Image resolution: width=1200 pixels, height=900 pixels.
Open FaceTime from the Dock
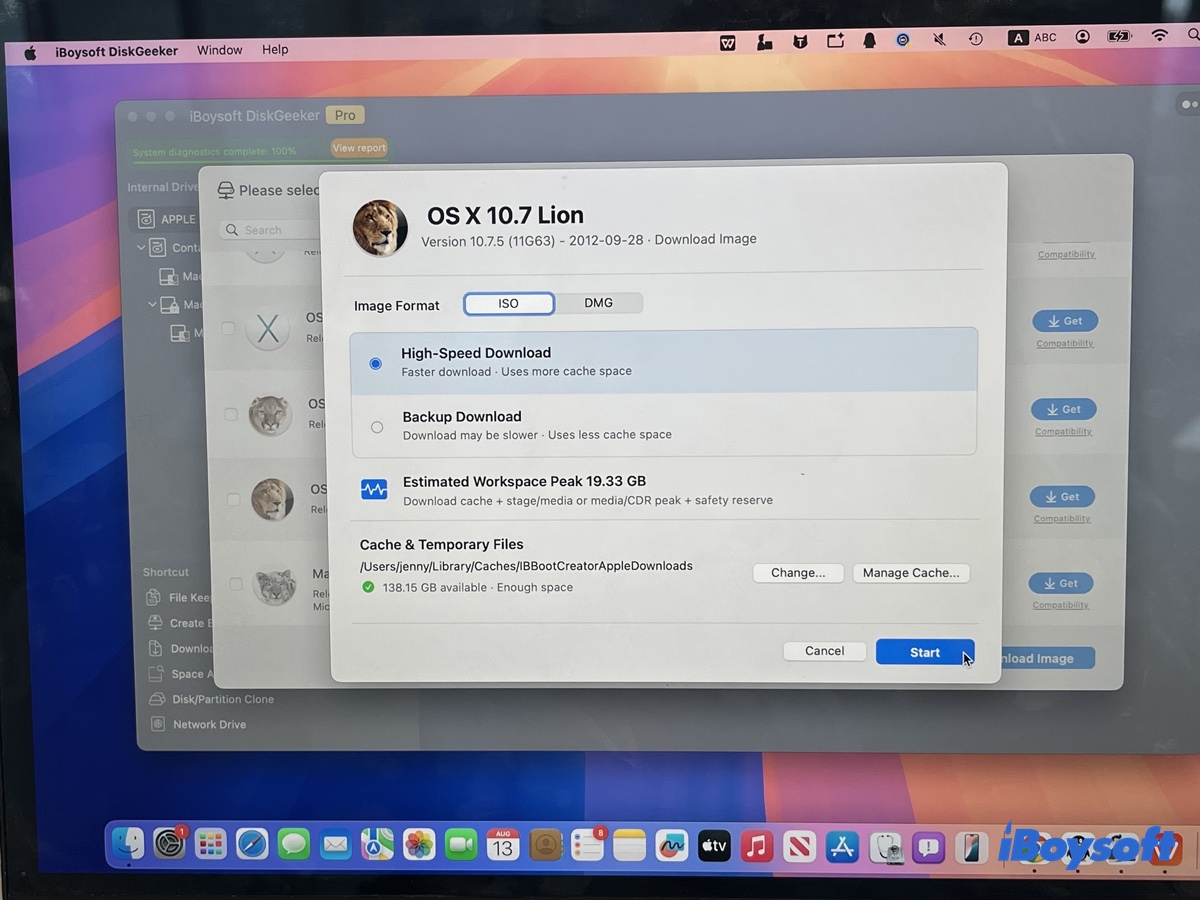(460, 846)
